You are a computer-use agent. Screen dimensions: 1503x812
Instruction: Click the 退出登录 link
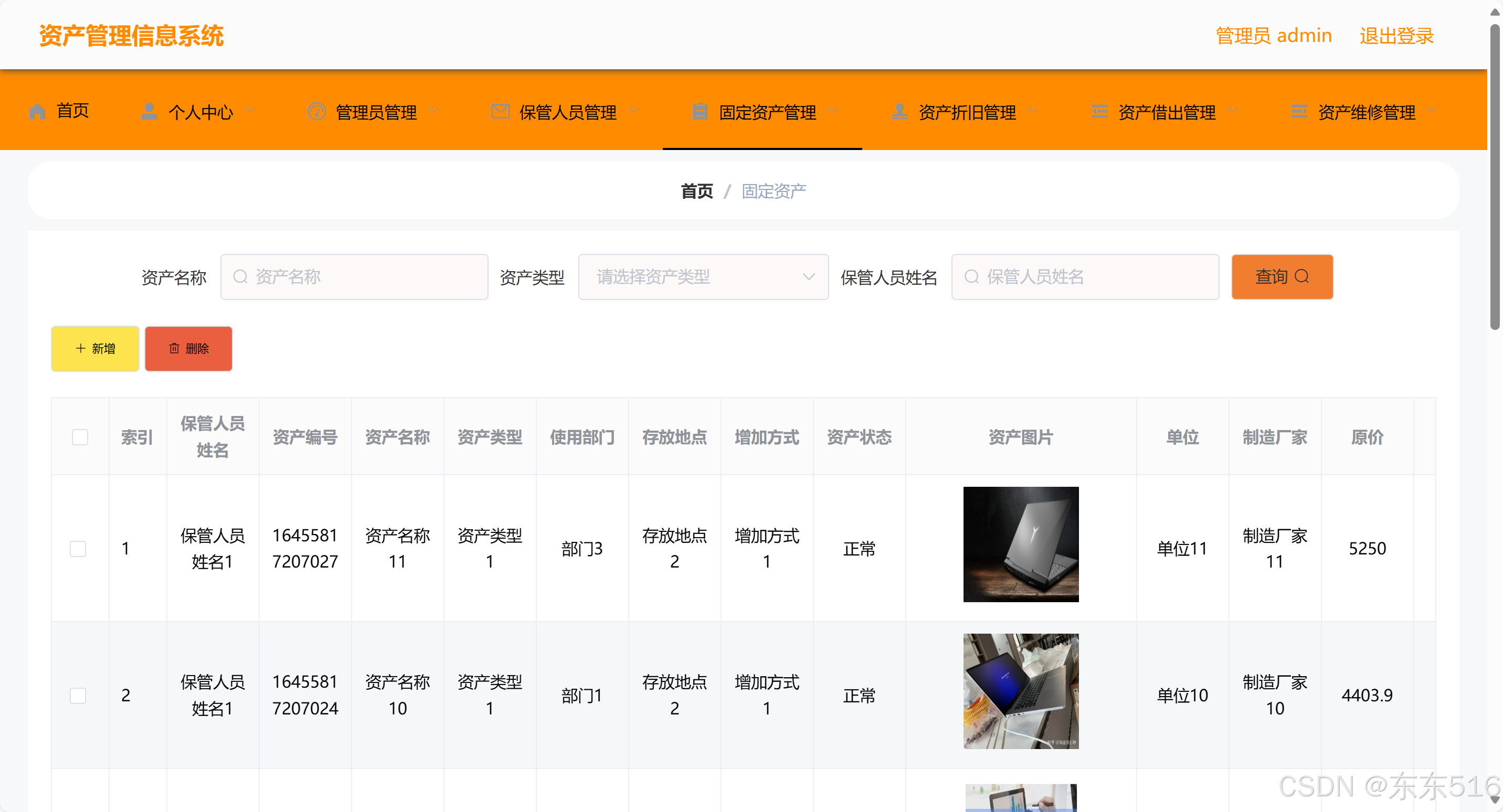click(x=1396, y=36)
